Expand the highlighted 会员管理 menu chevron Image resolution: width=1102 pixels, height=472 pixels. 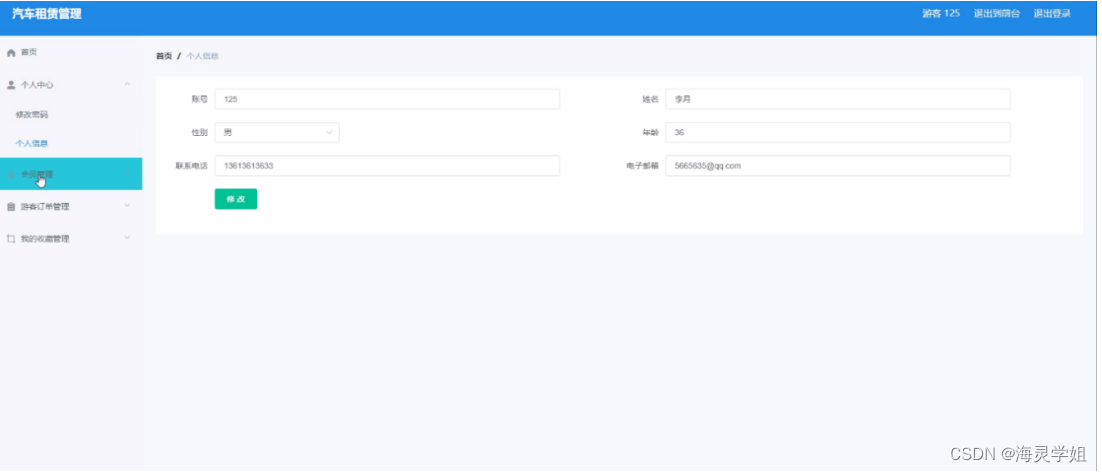point(127,173)
